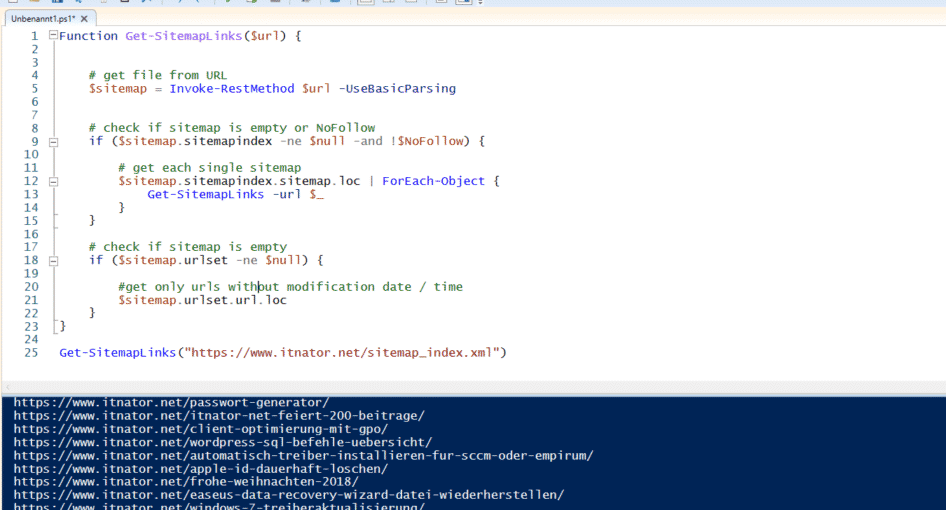Click the passwort-generator URL in console output
946x510 pixels.
click(x=171, y=403)
